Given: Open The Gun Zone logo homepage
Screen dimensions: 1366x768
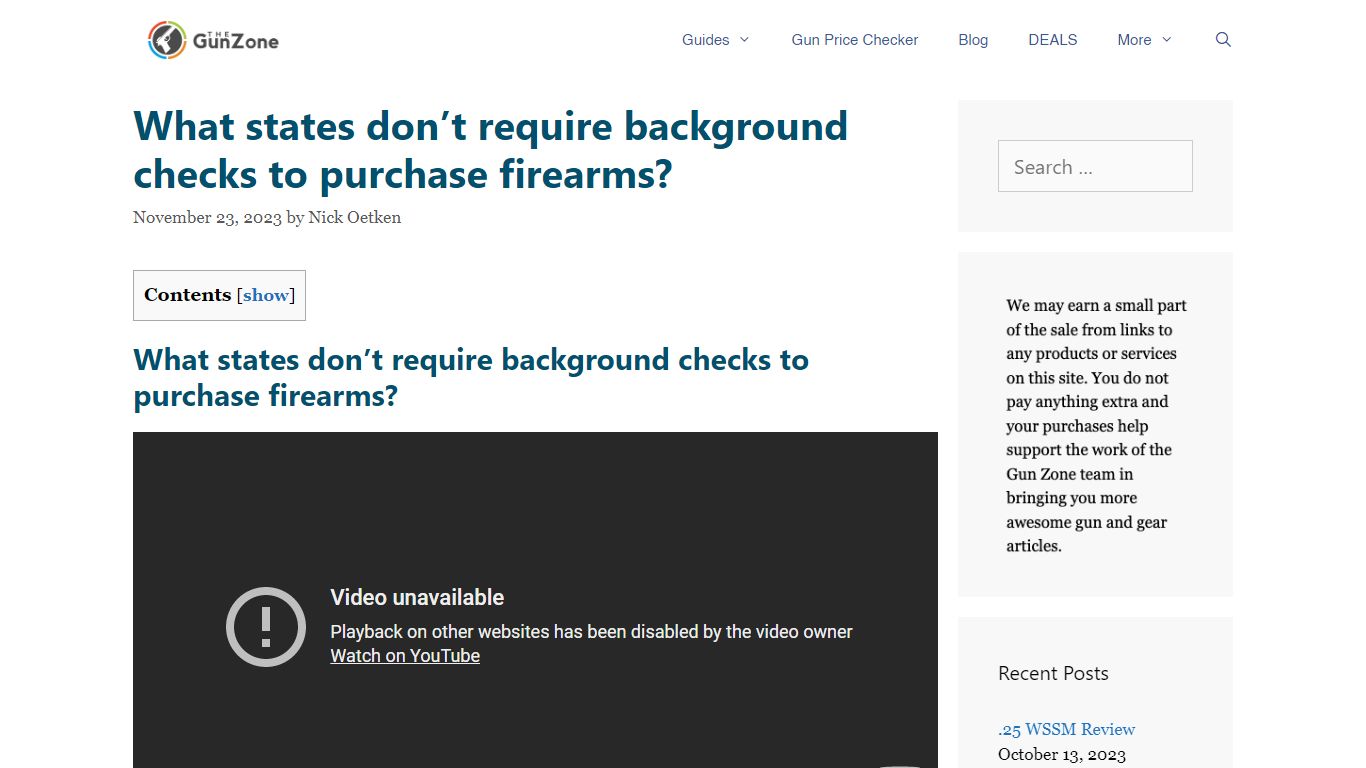Looking at the screenshot, I should (x=213, y=40).
